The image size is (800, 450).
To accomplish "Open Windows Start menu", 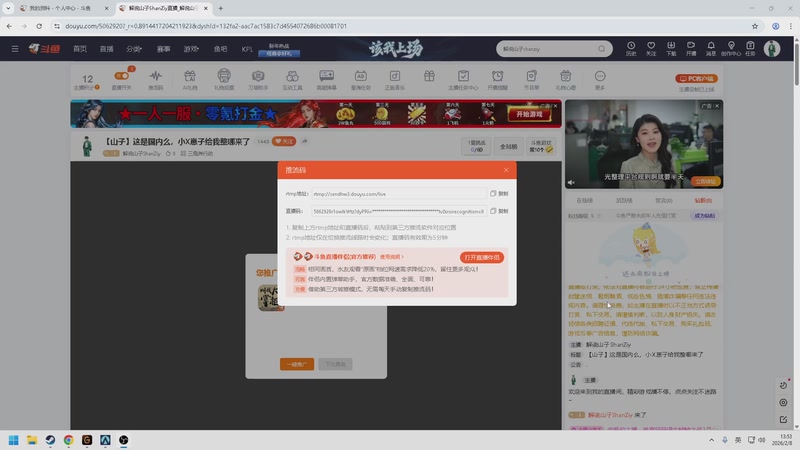I will click(x=14, y=440).
